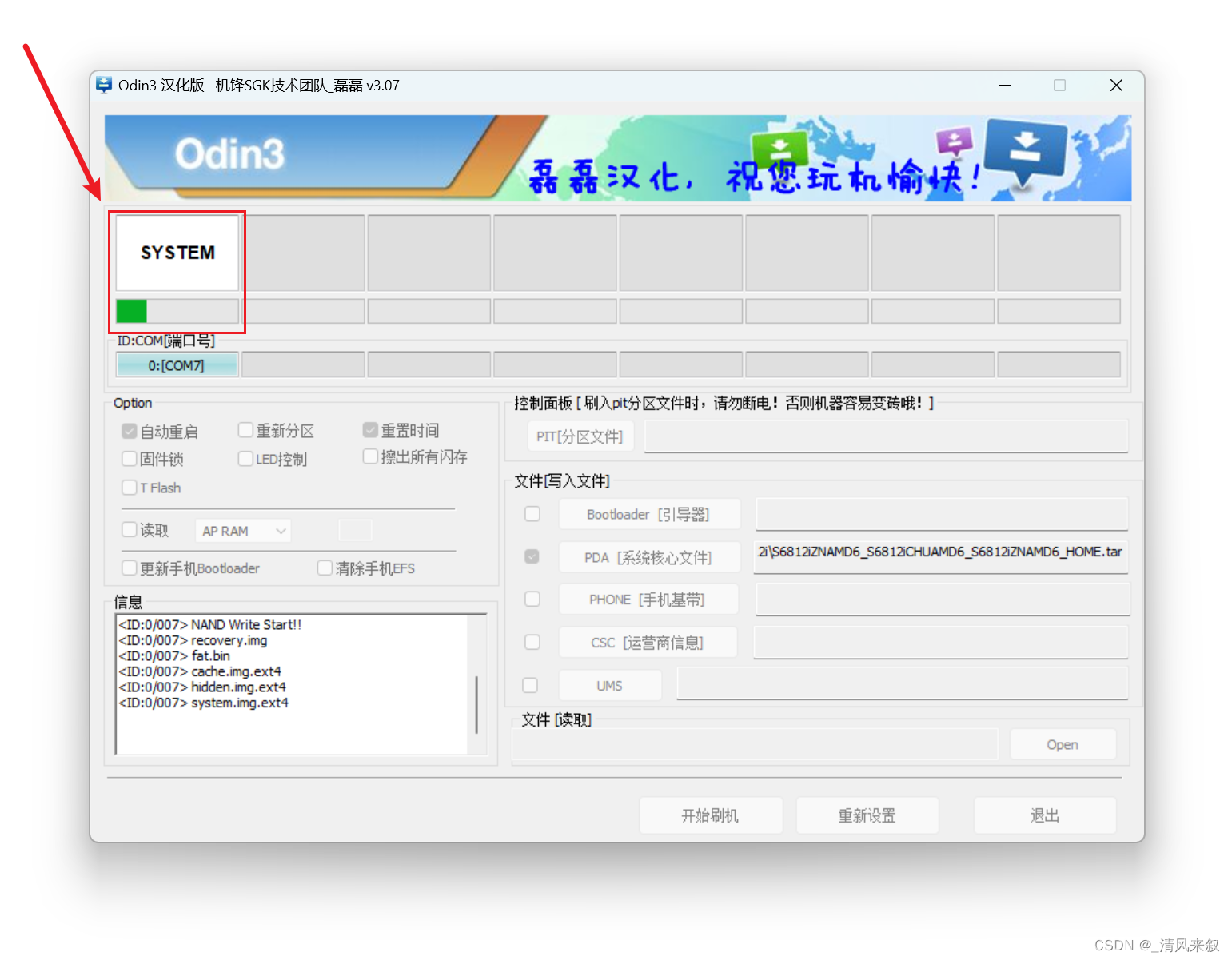
Task: Click the CSC [运营商信息] button
Action: [648, 643]
